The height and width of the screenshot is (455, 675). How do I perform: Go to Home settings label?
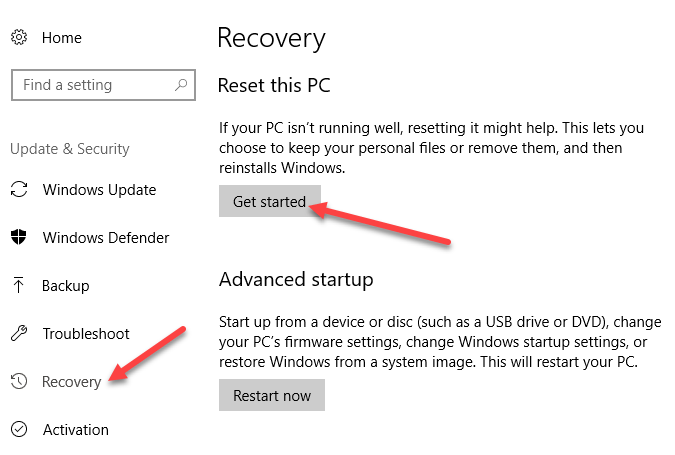click(62, 38)
